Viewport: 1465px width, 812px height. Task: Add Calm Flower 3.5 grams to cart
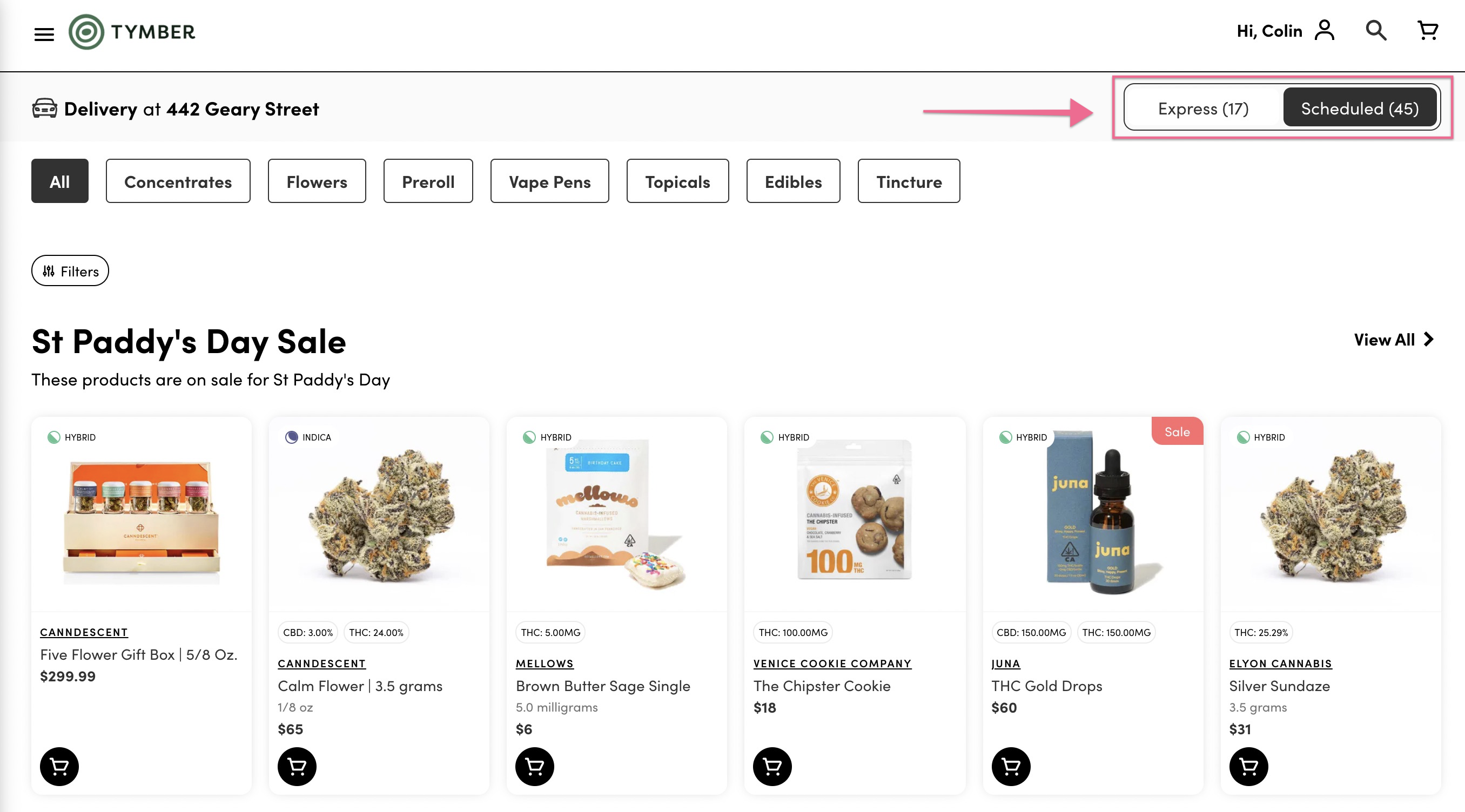pos(297,767)
